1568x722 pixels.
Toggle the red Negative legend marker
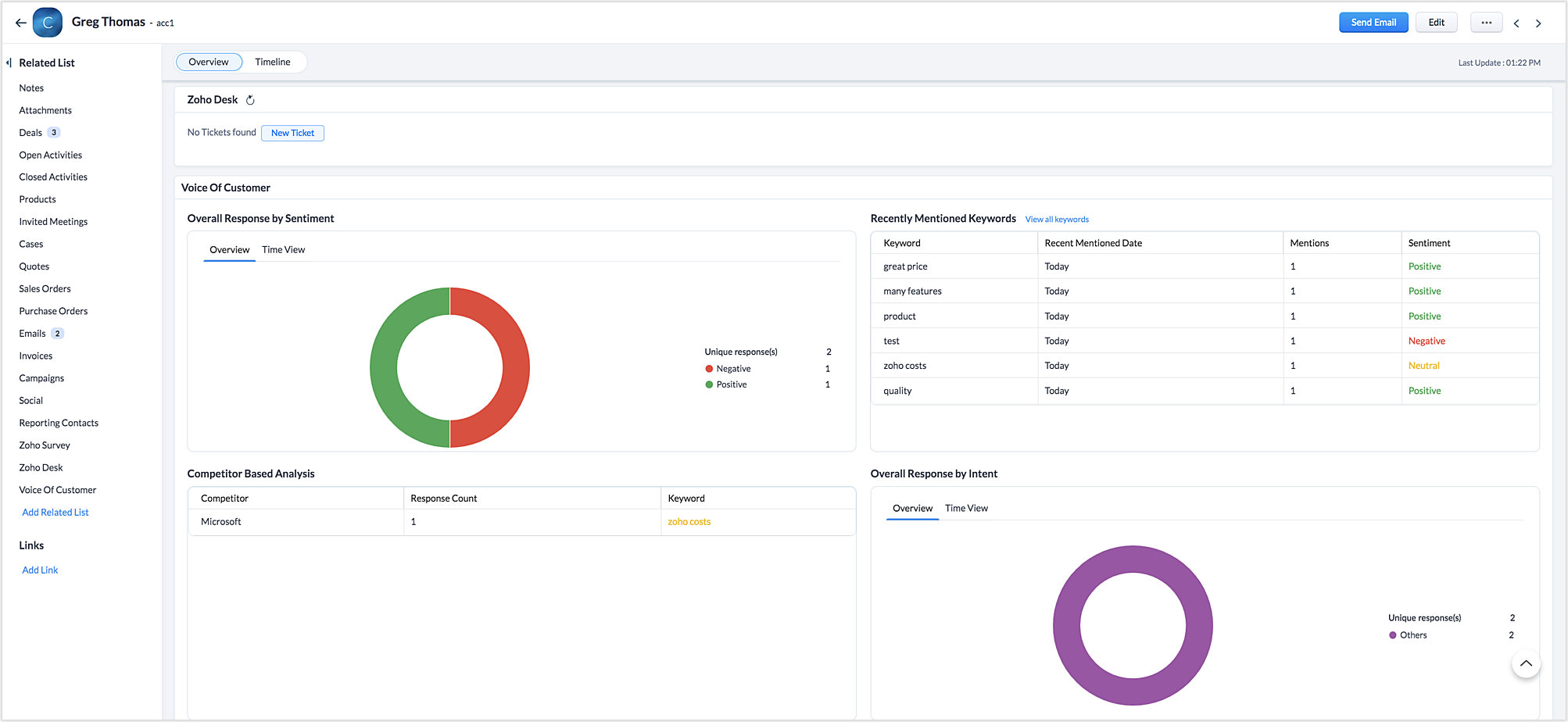coord(709,369)
